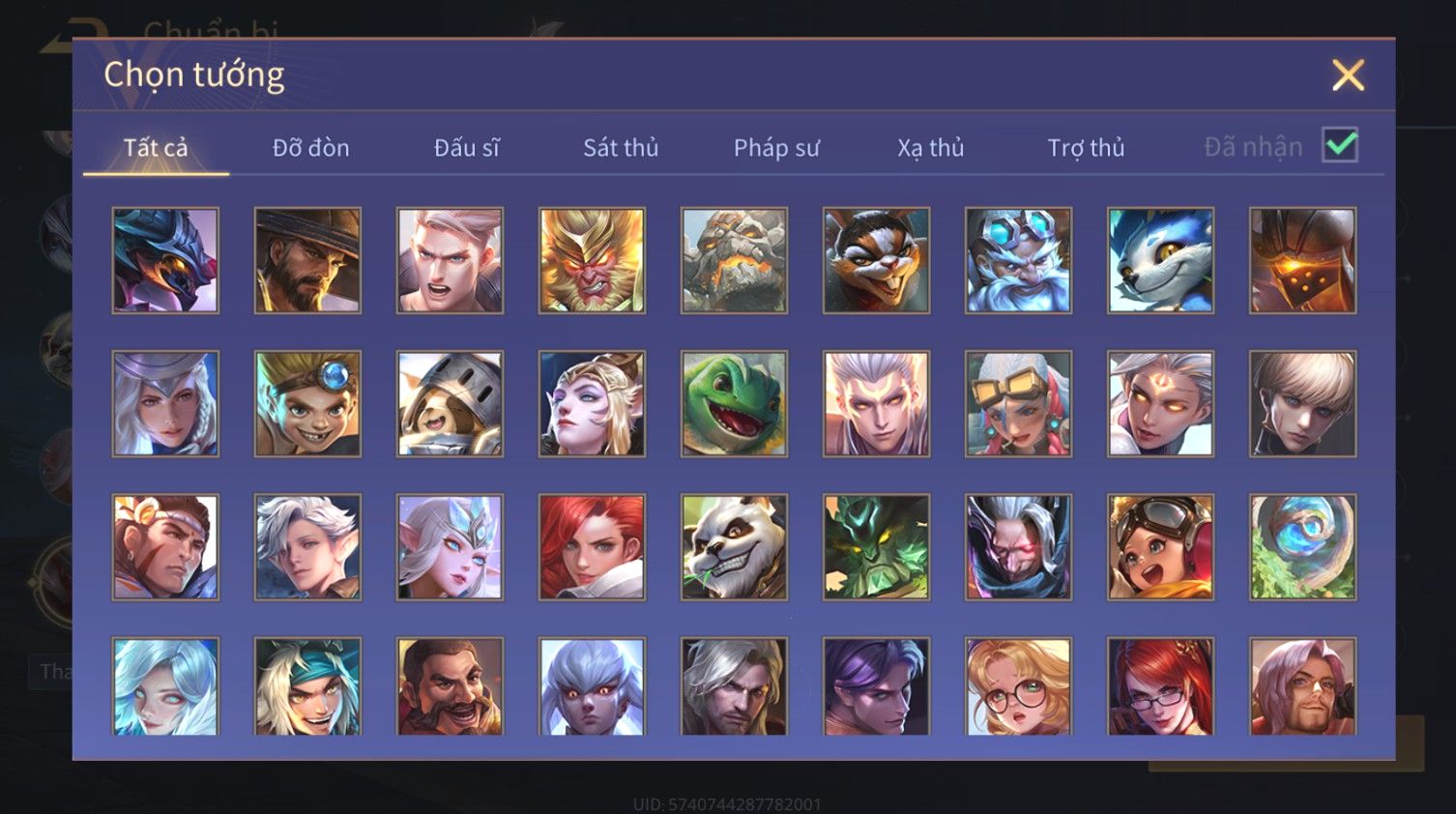Open the Xạ thủ tab

(931, 148)
